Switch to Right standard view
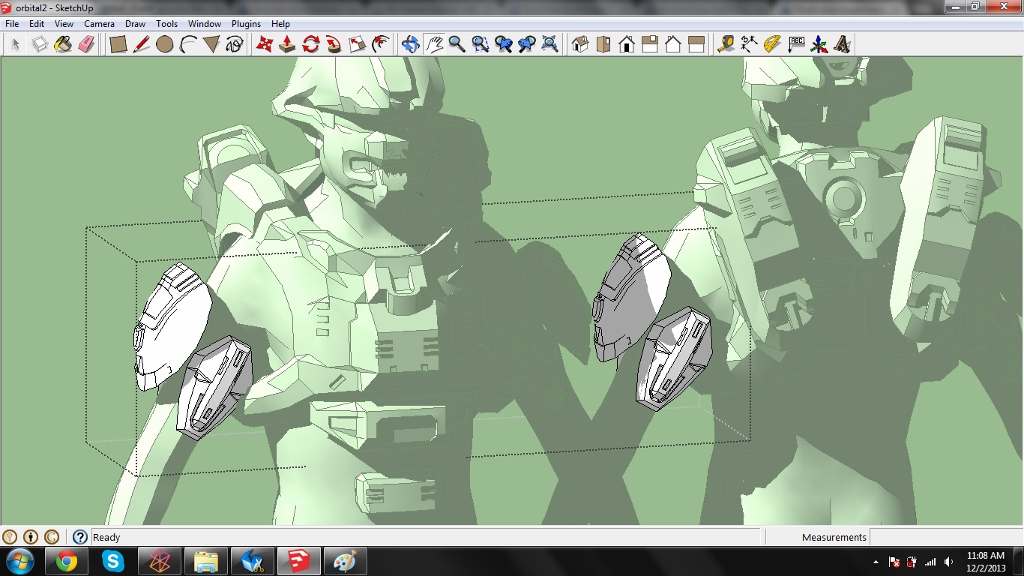 [650, 44]
